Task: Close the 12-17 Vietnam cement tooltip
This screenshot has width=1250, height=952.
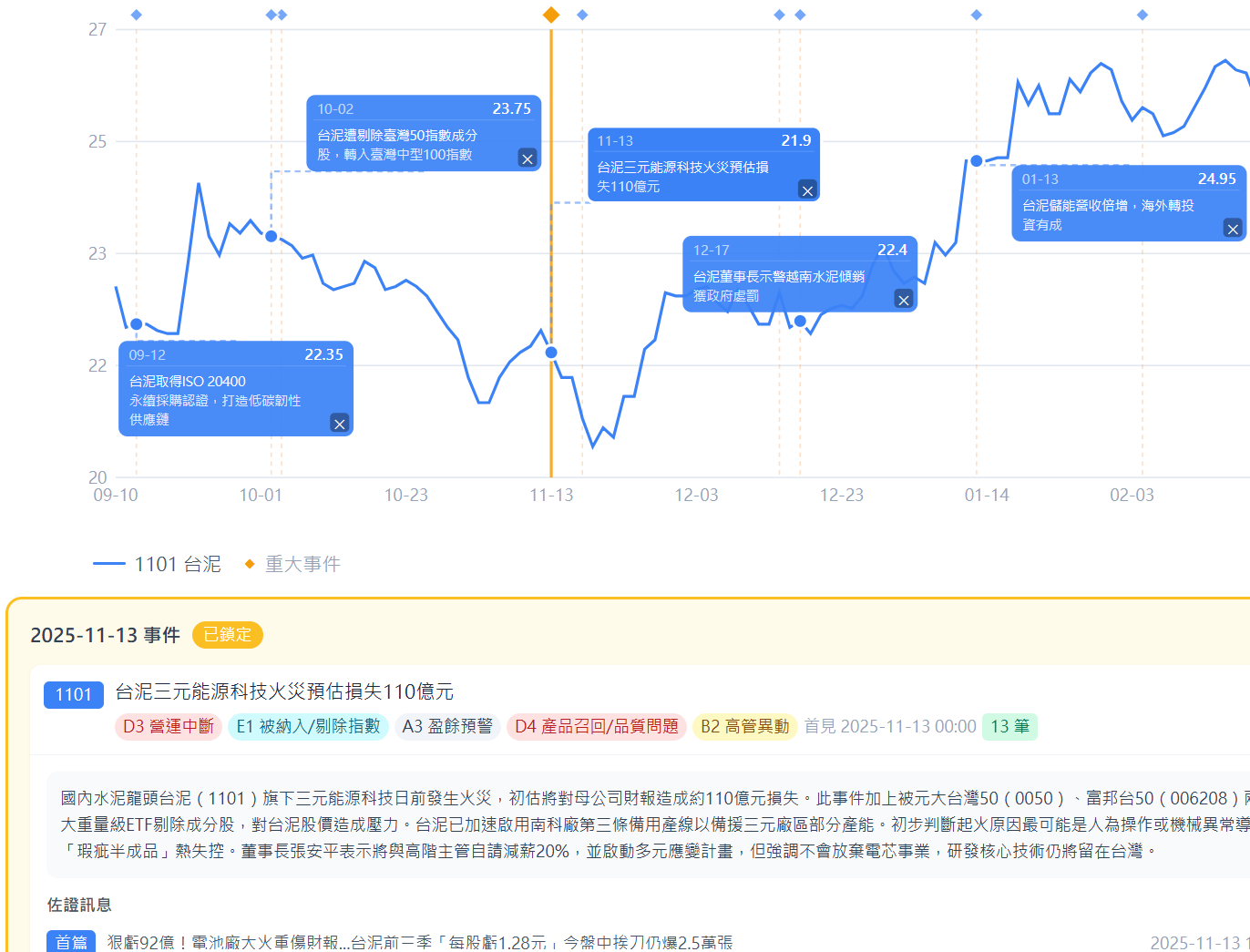Action: [903, 300]
